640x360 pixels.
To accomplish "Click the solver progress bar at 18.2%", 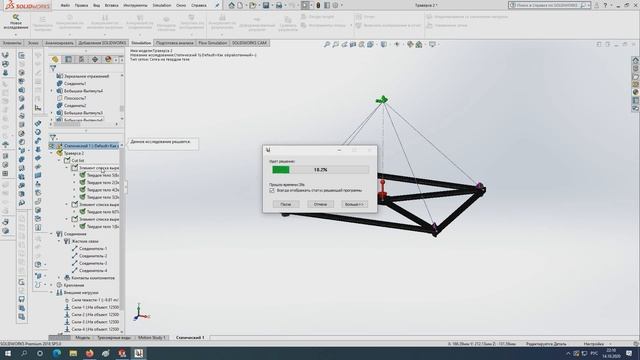I will coord(320,169).
